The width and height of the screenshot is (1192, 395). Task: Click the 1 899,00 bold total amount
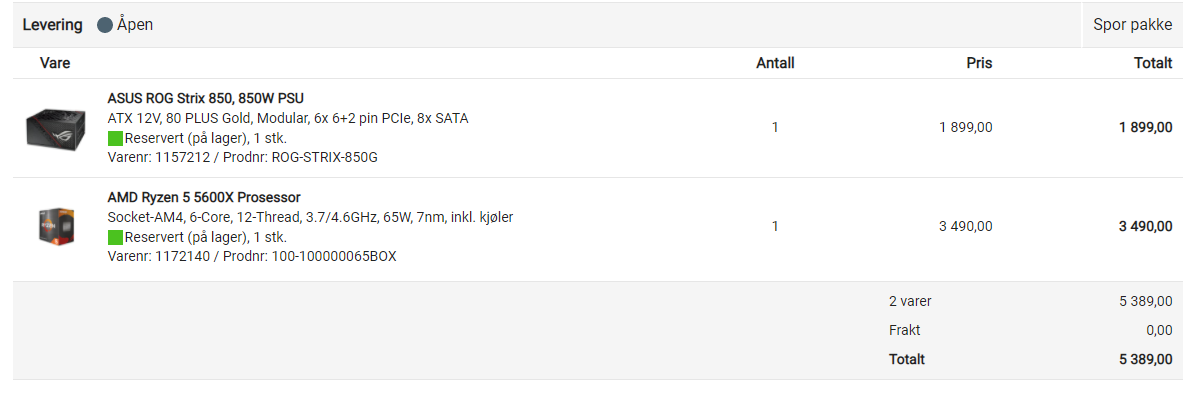1146,128
